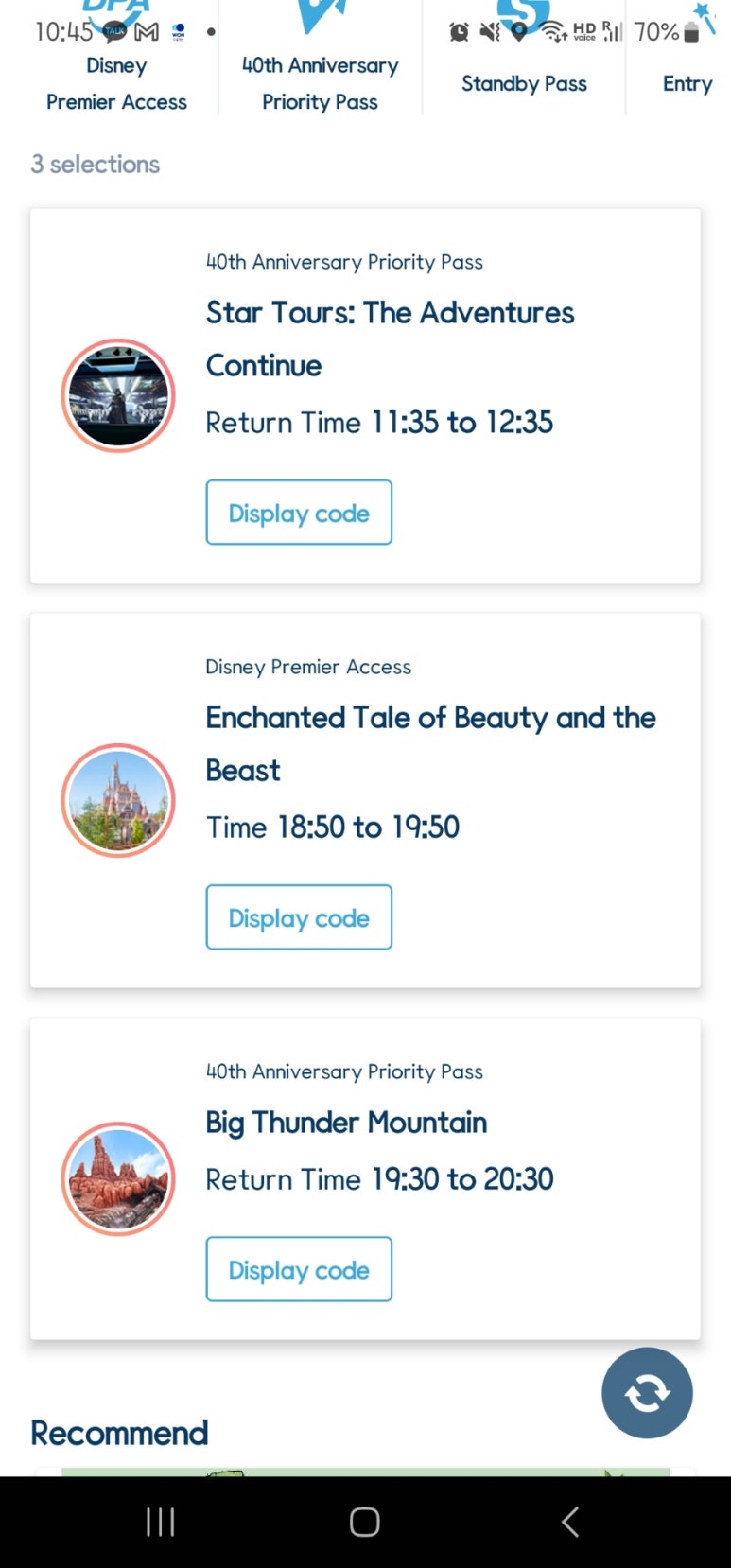Switch to Standby Pass tab
The image size is (731, 1568).
click(524, 83)
